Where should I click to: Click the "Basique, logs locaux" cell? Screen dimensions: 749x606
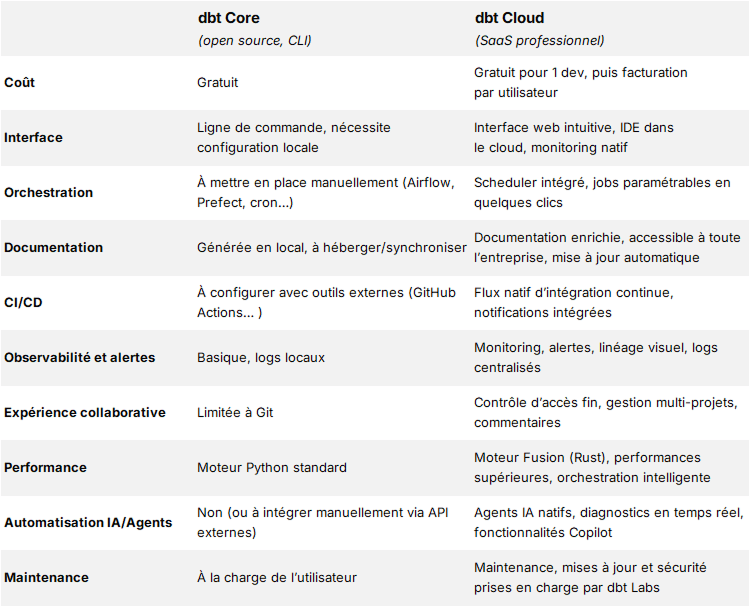coord(261,357)
